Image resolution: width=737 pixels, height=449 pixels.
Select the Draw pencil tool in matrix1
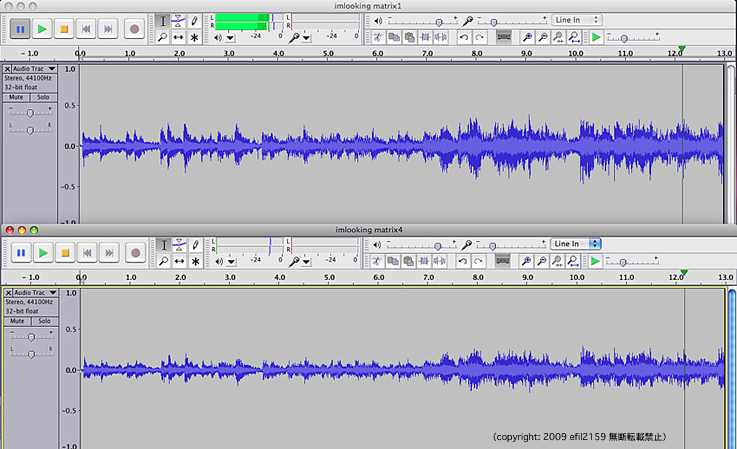(x=194, y=21)
